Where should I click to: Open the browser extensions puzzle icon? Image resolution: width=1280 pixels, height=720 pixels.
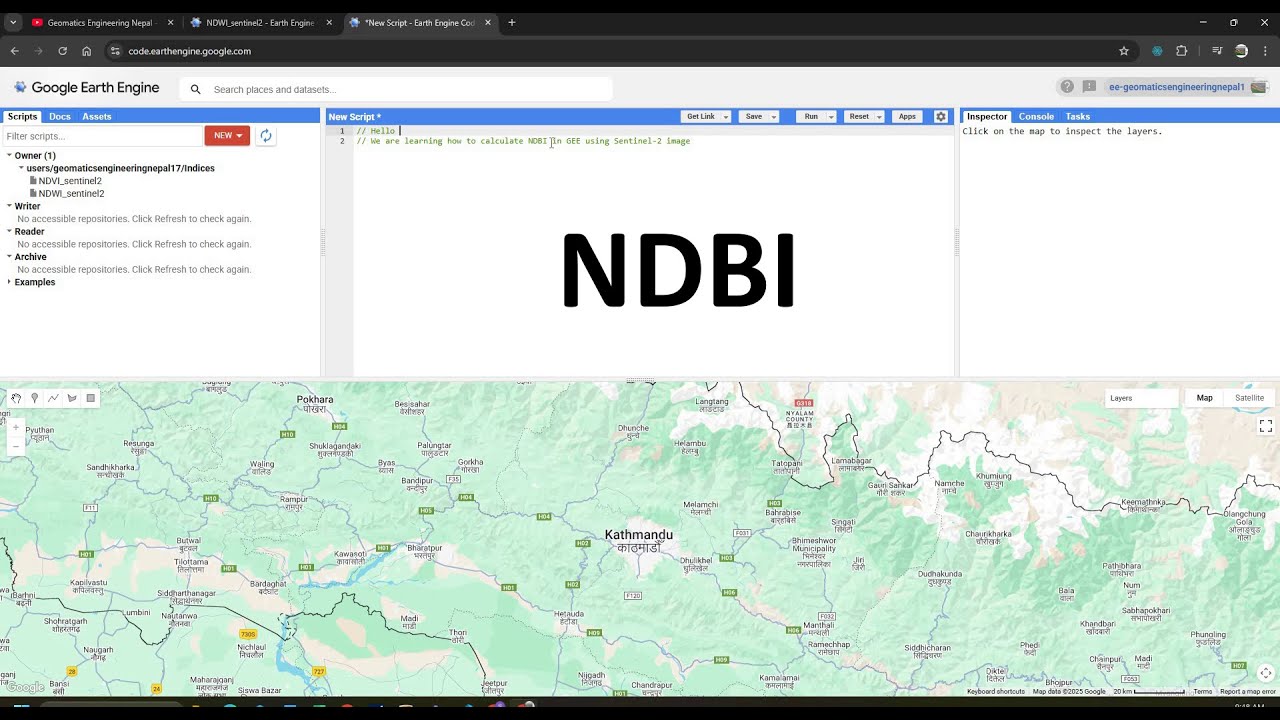[1181, 51]
